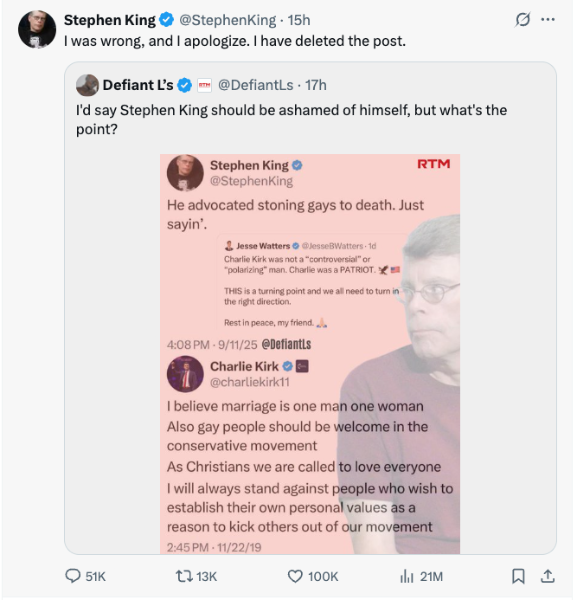This screenshot has height=600, width=577.
Task: Click the blue verified badge next to Stephen King
Action: [166, 20]
